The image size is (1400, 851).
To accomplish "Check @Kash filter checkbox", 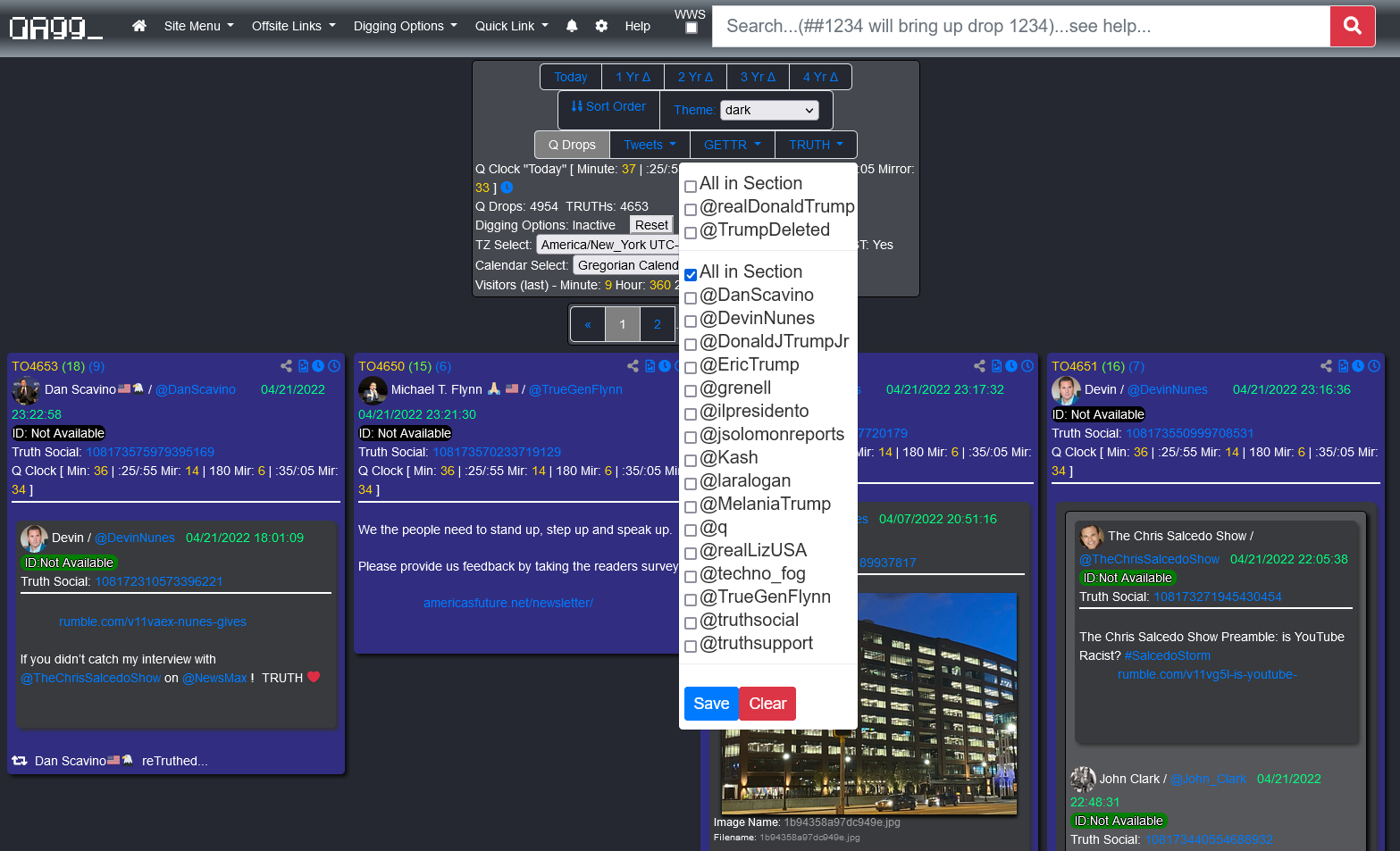I will [x=691, y=461].
